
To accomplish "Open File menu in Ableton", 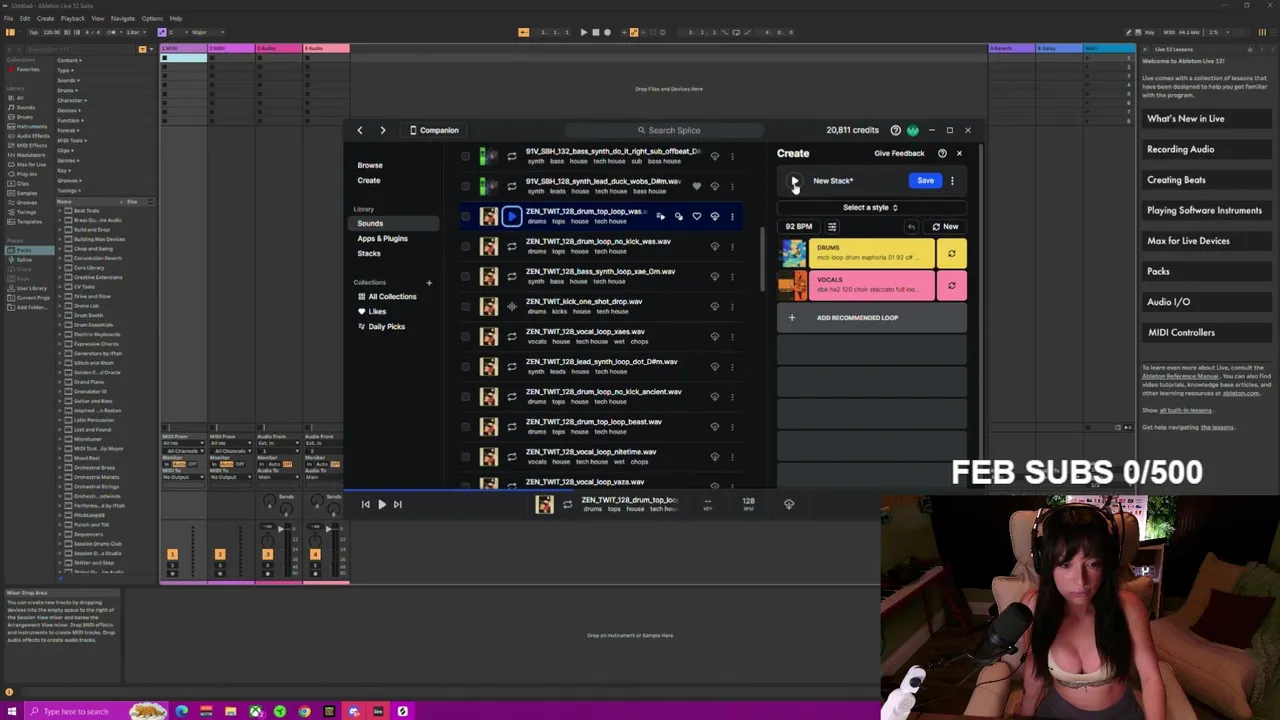I will [9, 18].
